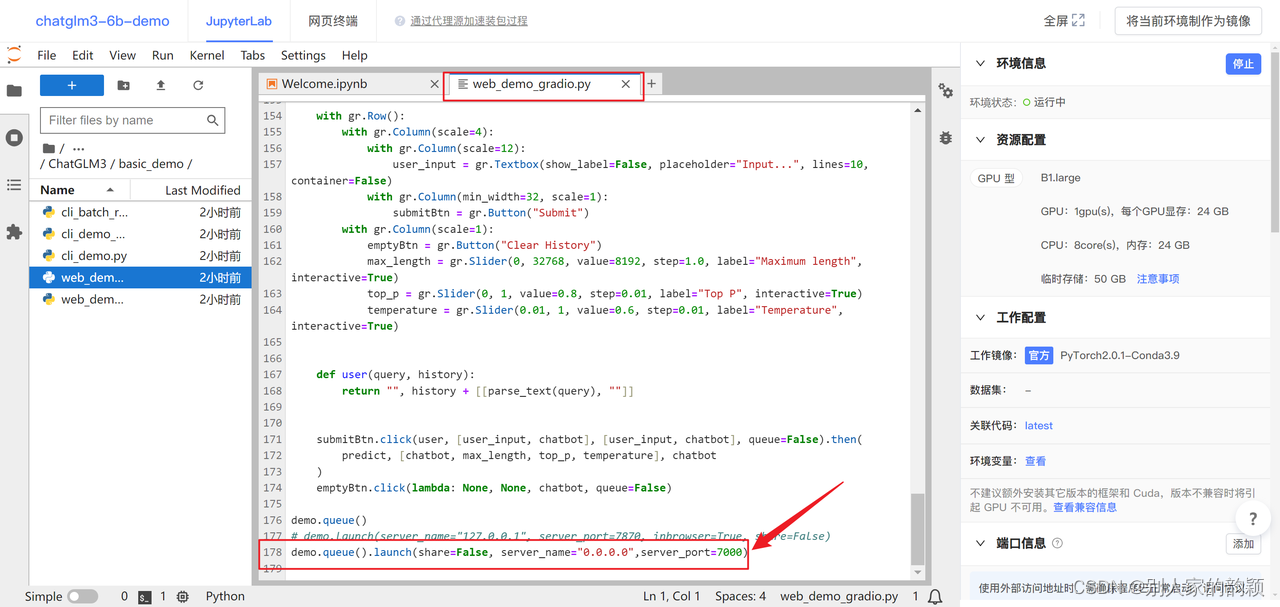The width and height of the screenshot is (1280, 607).
Task: Open the extension manager puzzle icon
Action: point(13,232)
